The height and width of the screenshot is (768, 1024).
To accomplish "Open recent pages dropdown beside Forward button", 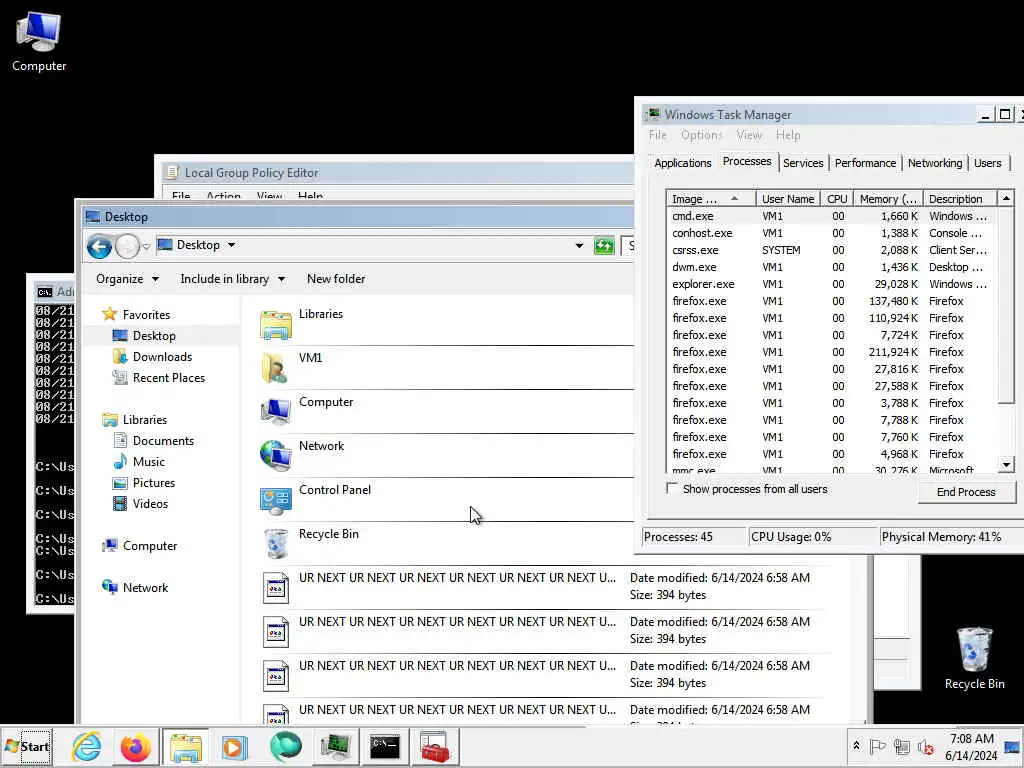I will click(146, 247).
